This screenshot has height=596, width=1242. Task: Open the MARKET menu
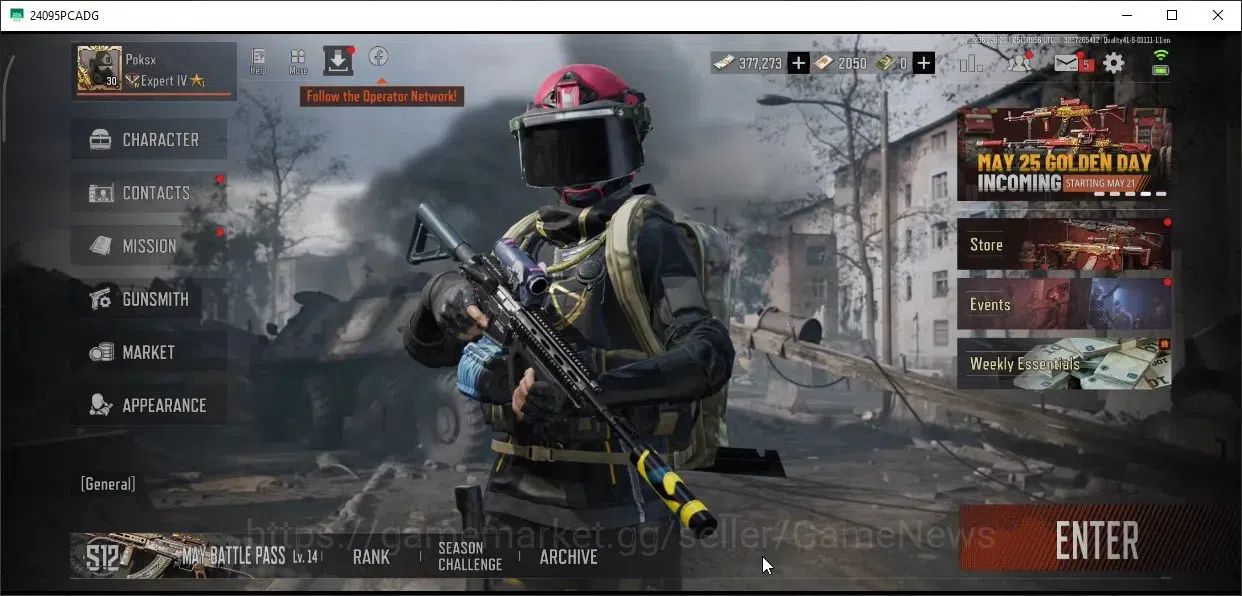point(148,351)
